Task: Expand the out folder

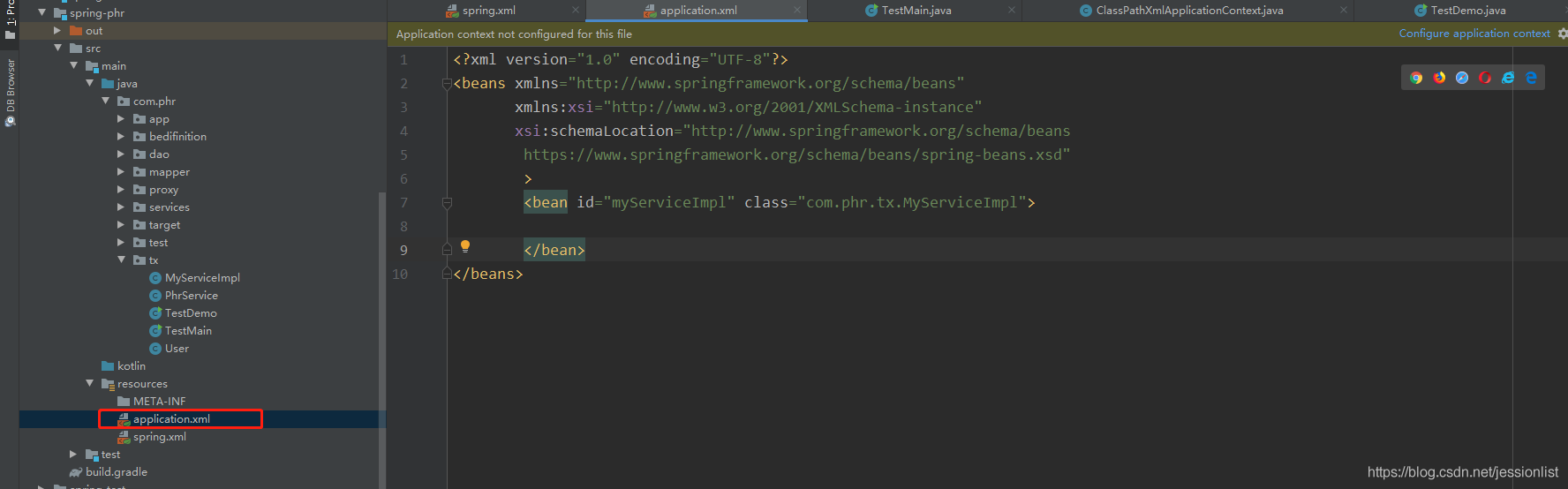Action: [57, 31]
